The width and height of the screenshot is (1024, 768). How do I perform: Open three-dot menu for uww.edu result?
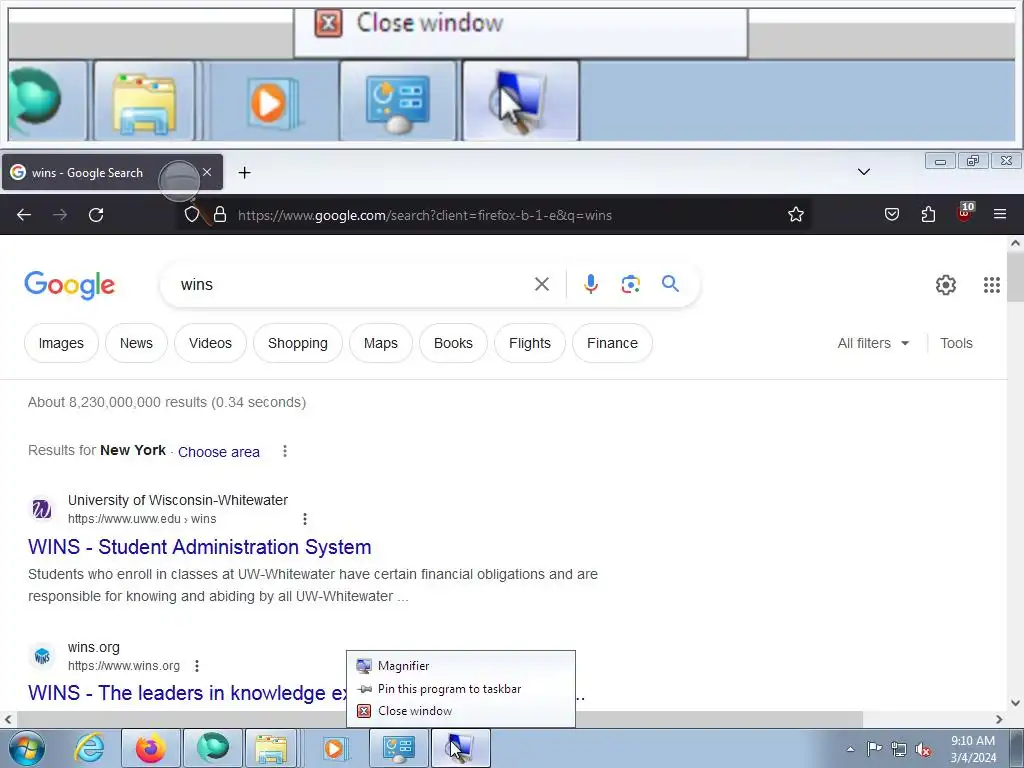(304, 519)
